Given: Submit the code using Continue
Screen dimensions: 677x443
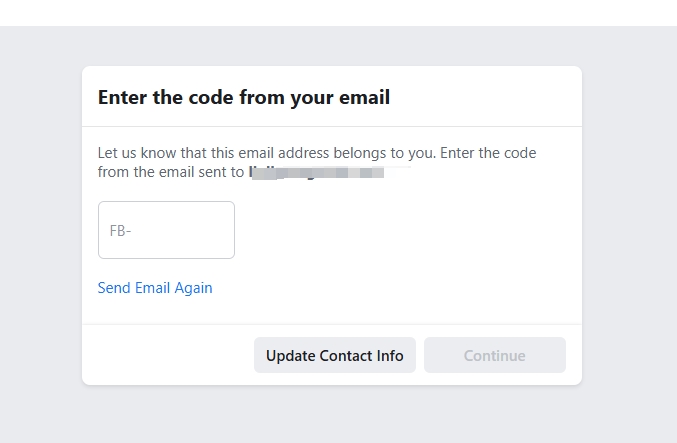Looking at the screenshot, I should (x=494, y=355).
